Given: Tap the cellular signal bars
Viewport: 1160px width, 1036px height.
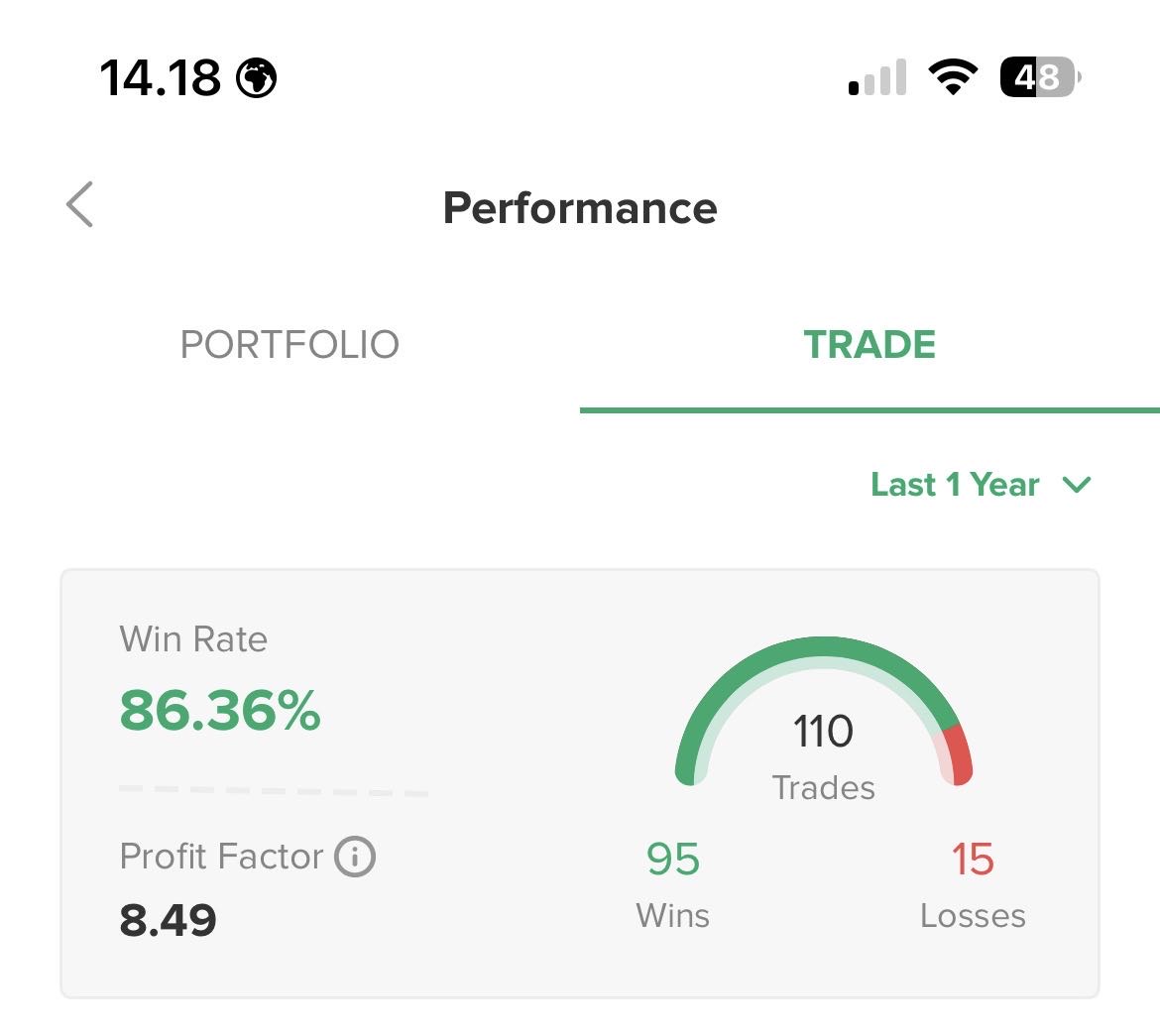Looking at the screenshot, I should pyautogui.click(x=878, y=78).
